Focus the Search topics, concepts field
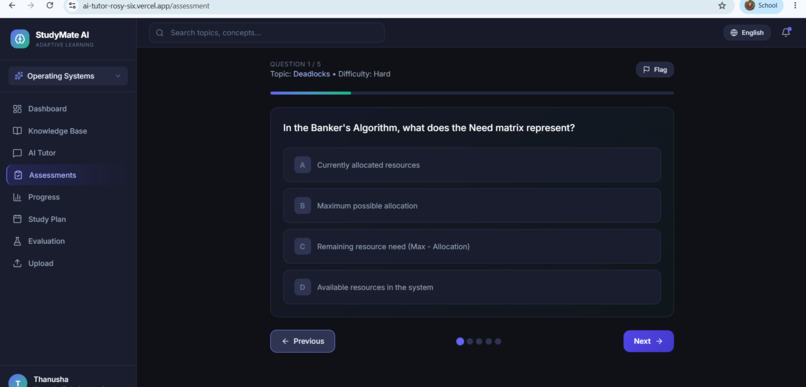Screen dimensions: 806x387 [x=267, y=33]
